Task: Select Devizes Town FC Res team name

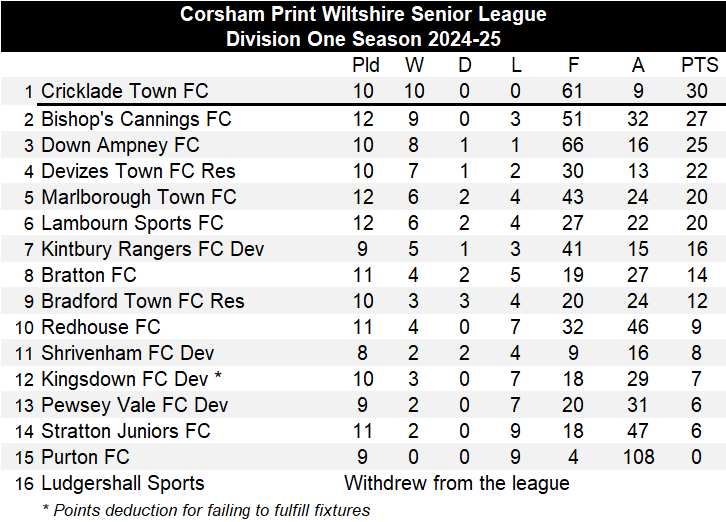Action: tap(138, 171)
